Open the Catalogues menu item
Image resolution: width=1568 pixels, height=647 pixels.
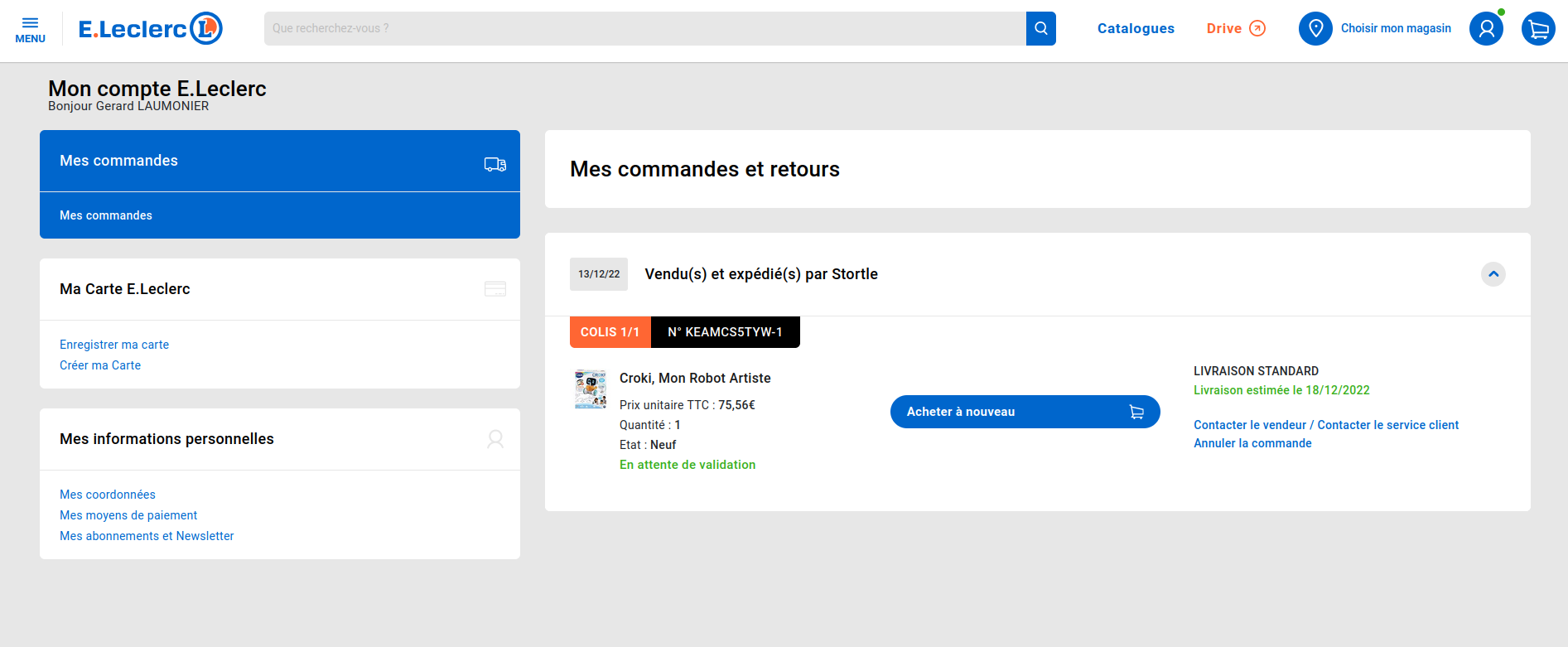click(x=1136, y=29)
